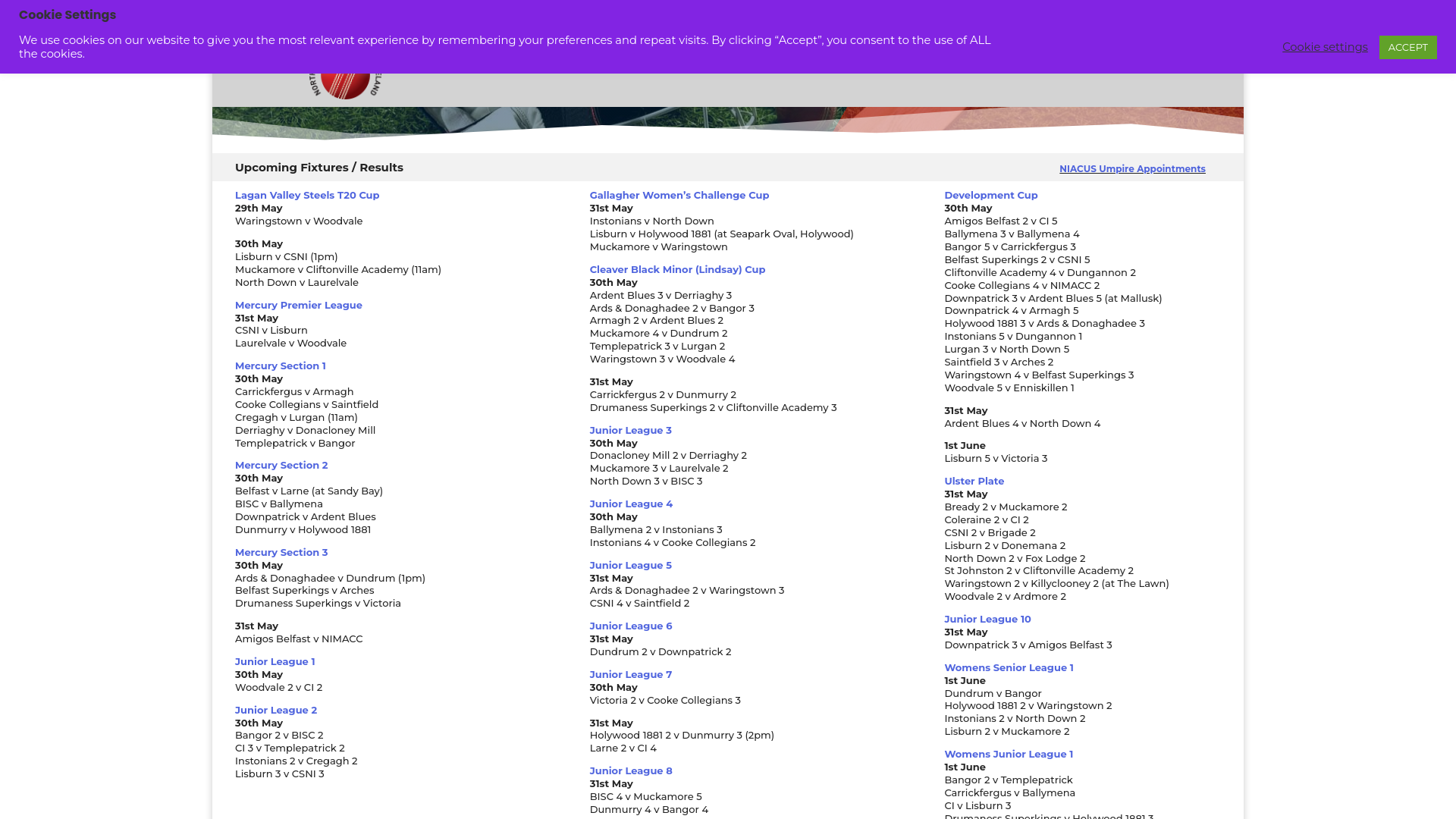Screen dimensions: 1456x819
Task: Open the Cookie settings link
Action: coord(1325,47)
